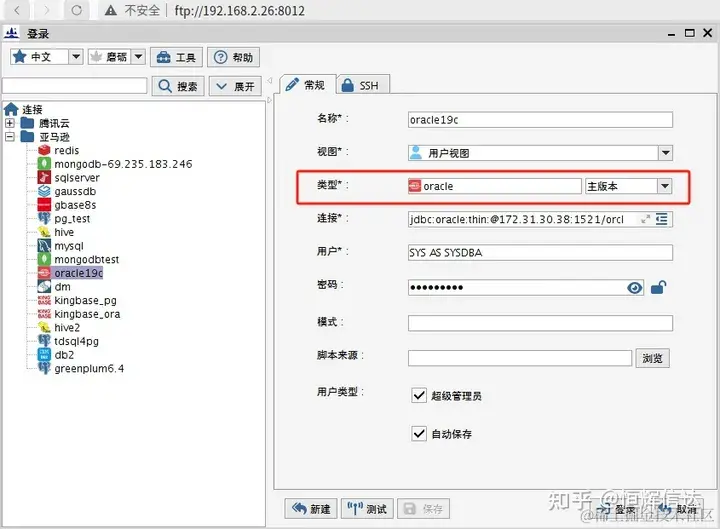Show password with the eye icon
Screen dimensions: 720x529
click(635, 288)
